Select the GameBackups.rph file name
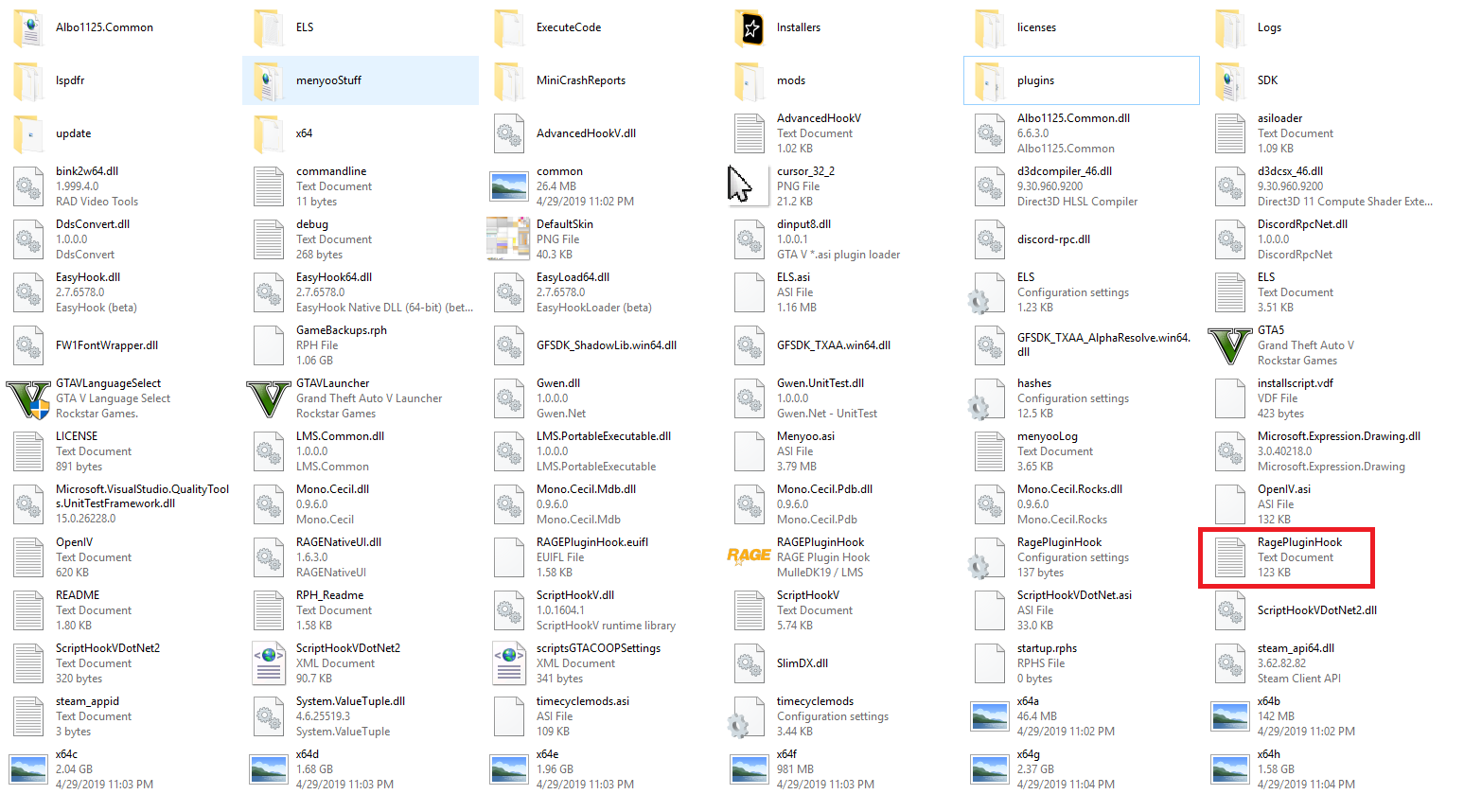Image resolution: width=1464 pixels, height=812 pixels. 342,330
